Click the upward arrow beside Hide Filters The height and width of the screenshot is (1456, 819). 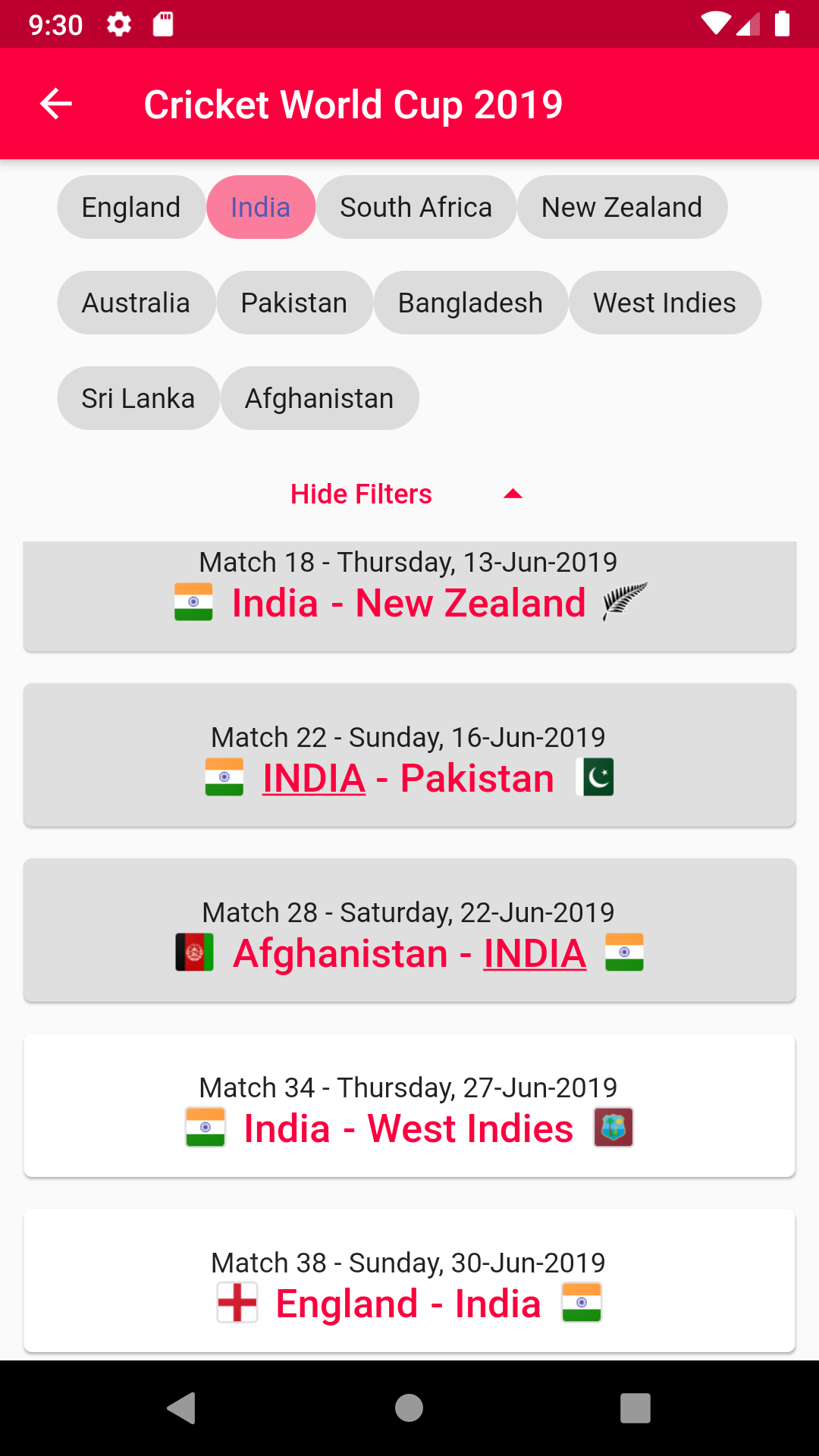pos(513,494)
